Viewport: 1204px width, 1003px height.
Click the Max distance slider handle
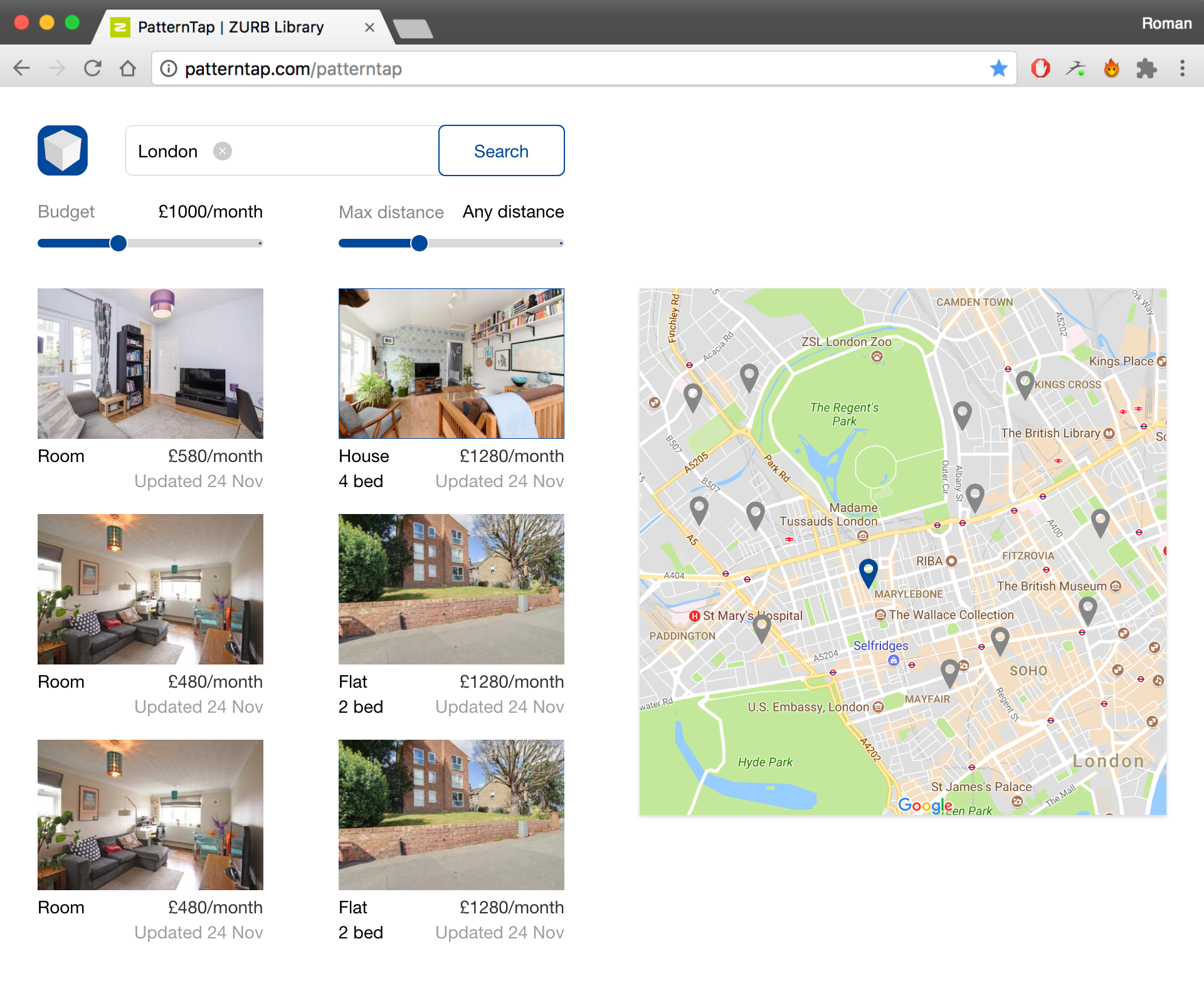tap(420, 243)
